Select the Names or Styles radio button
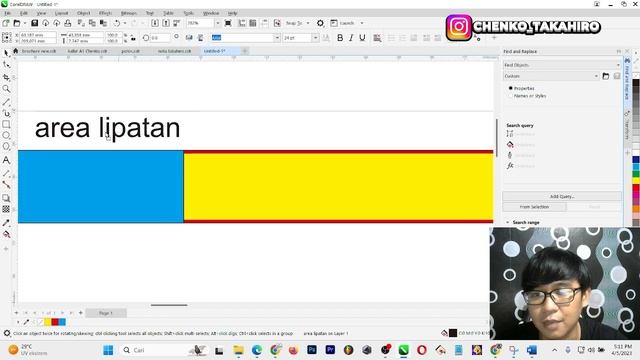Screen dimensions: 640x360 pyautogui.click(x=510, y=96)
